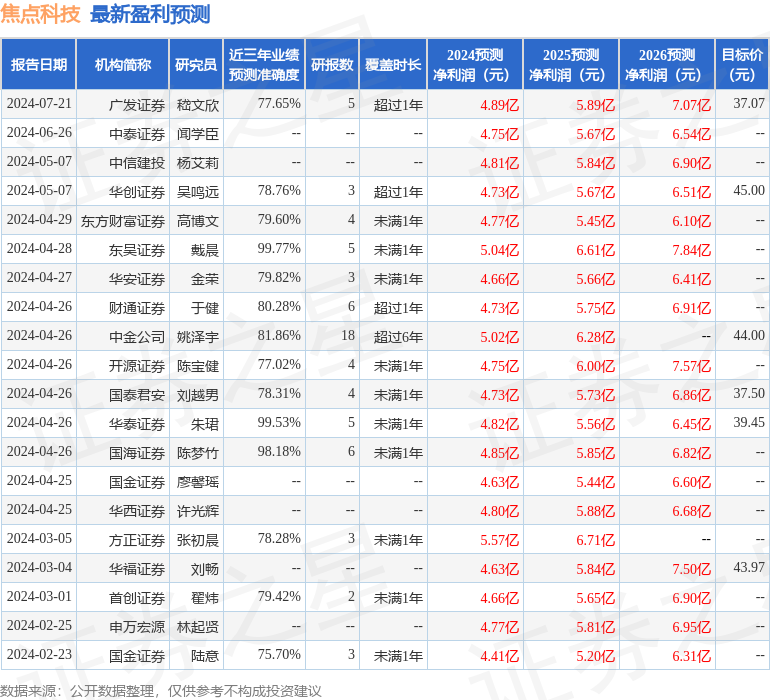Click researcher name 闻学臣
The height and width of the screenshot is (700, 770).
(x=197, y=134)
